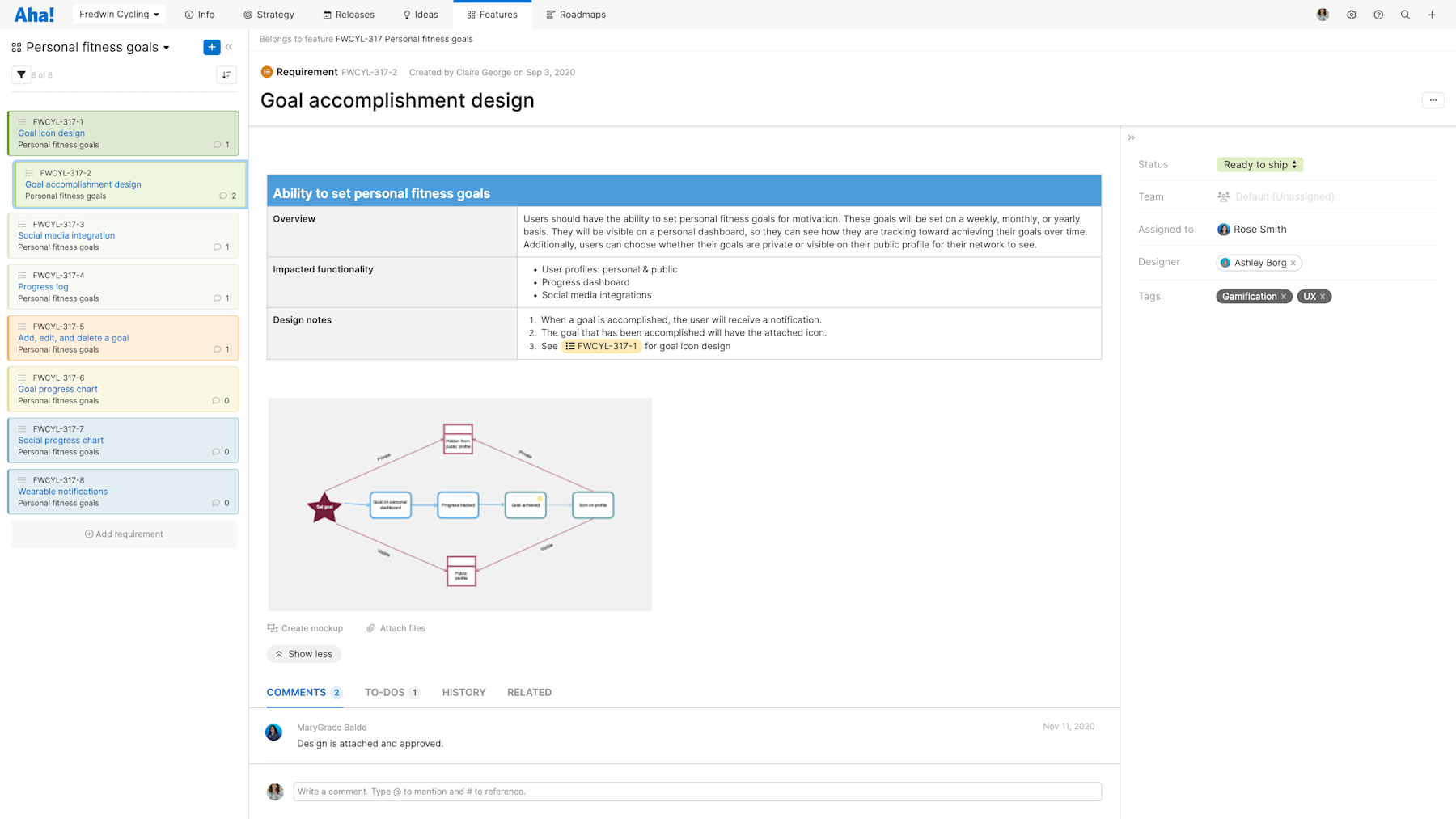1456x819 pixels.
Task: Change sort order using the sort icon
Action: (x=226, y=74)
